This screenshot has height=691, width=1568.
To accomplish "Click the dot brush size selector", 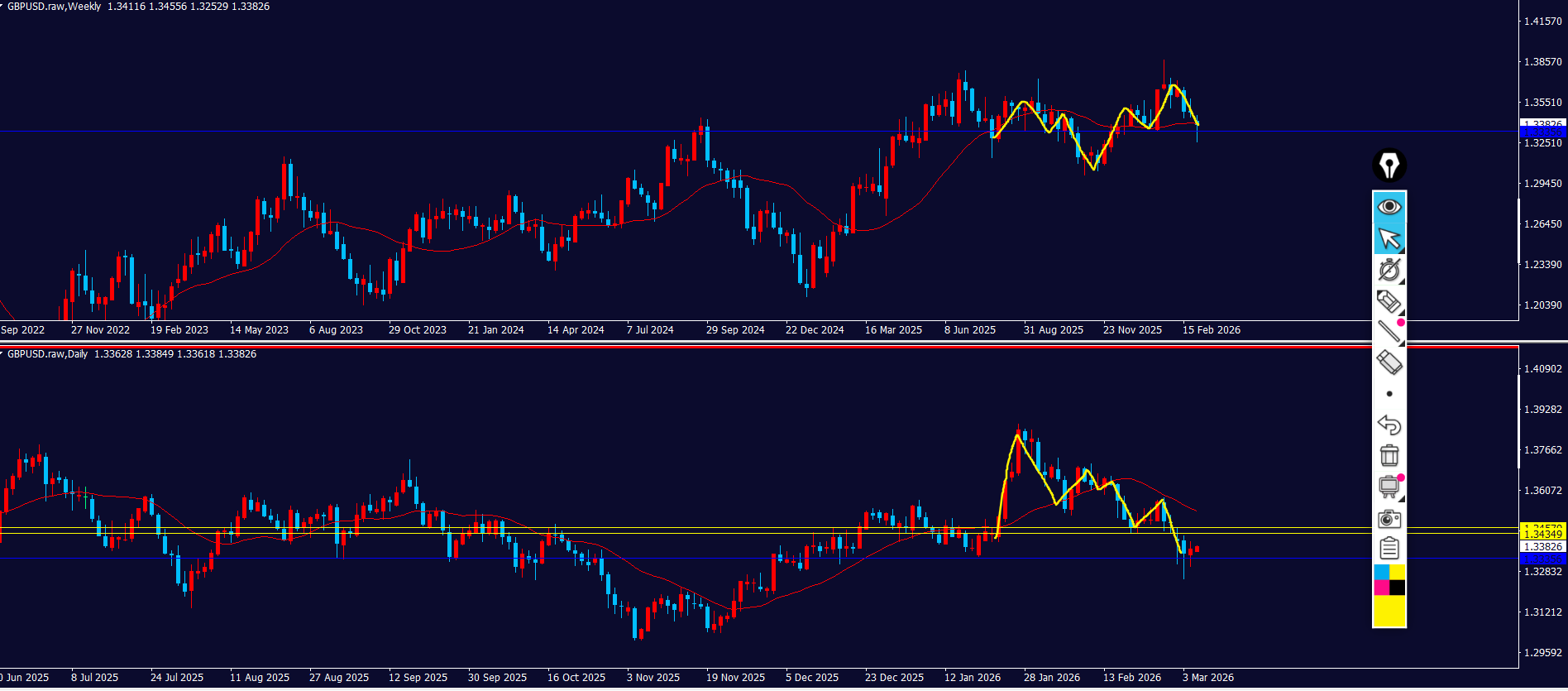I will (1389, 394).
